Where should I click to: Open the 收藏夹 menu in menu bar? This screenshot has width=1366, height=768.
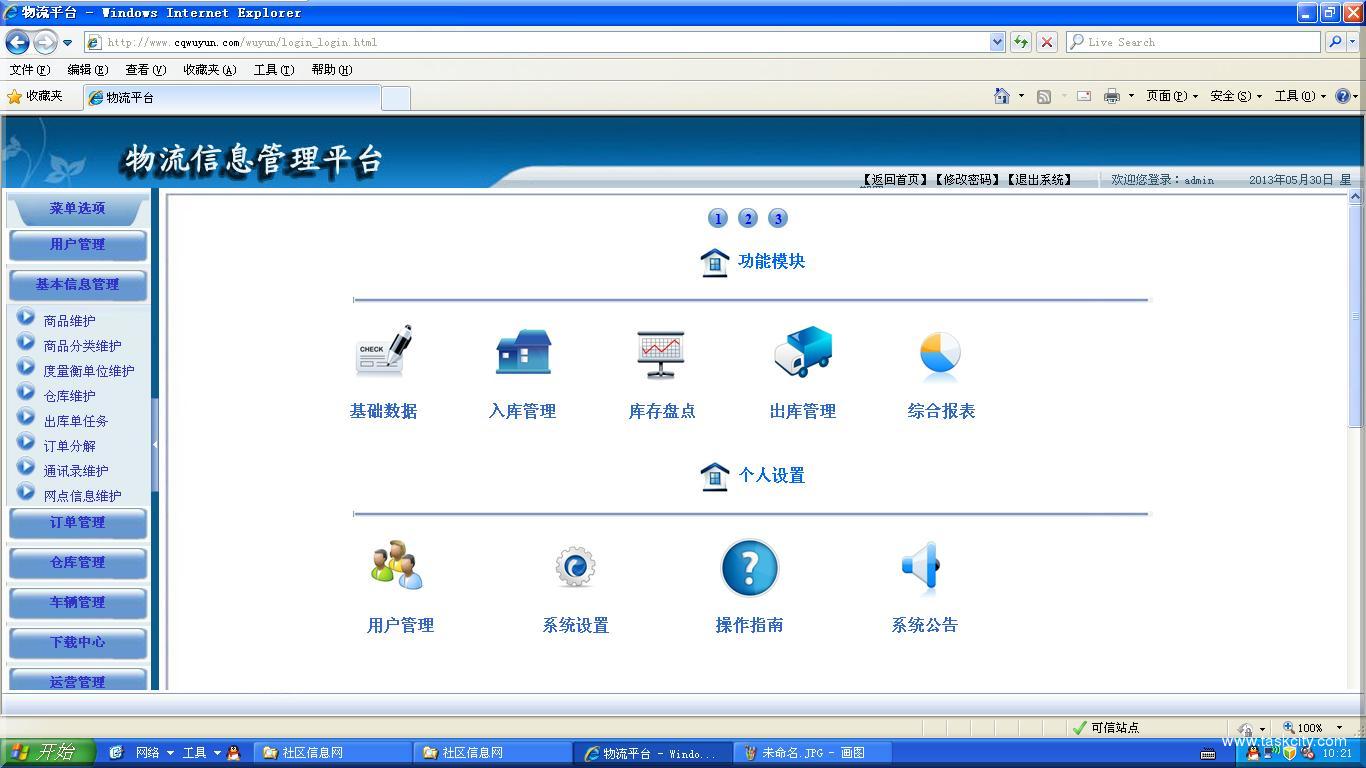pos(209,70)
